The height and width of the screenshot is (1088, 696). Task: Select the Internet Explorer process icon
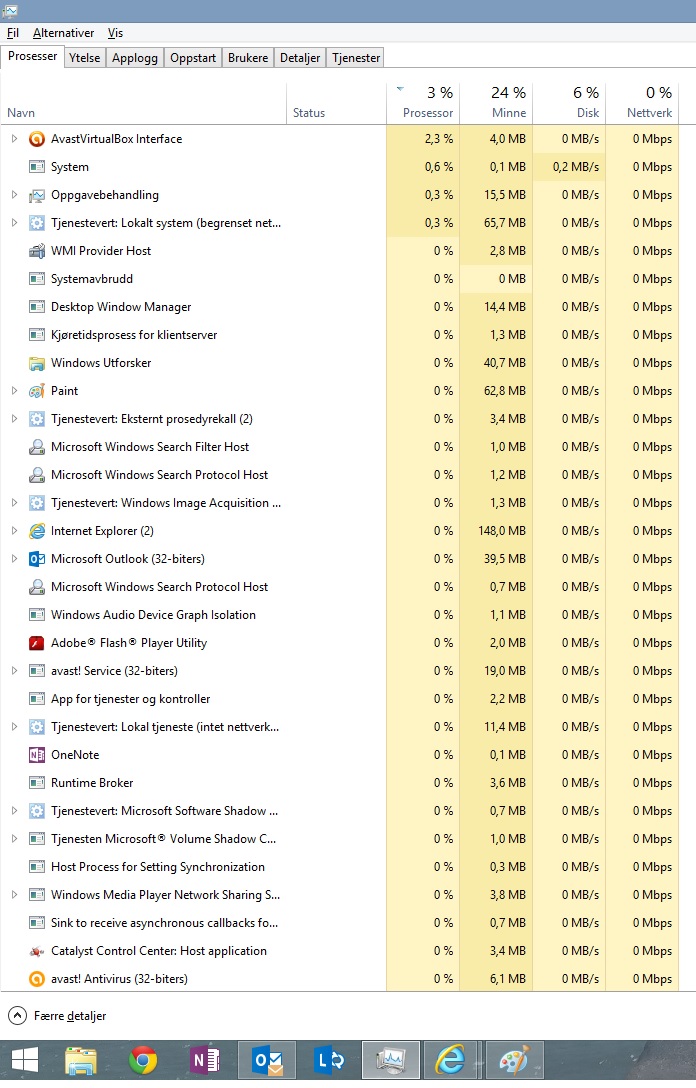[37, 531]
